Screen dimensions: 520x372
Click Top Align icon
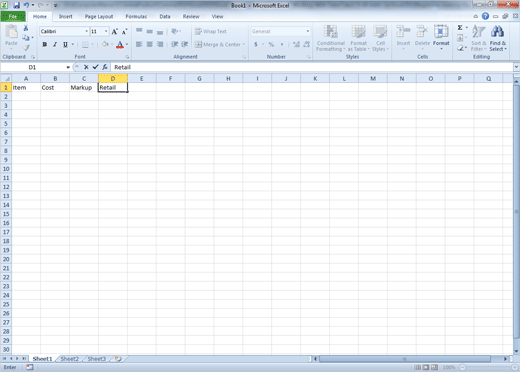point(139,31)
